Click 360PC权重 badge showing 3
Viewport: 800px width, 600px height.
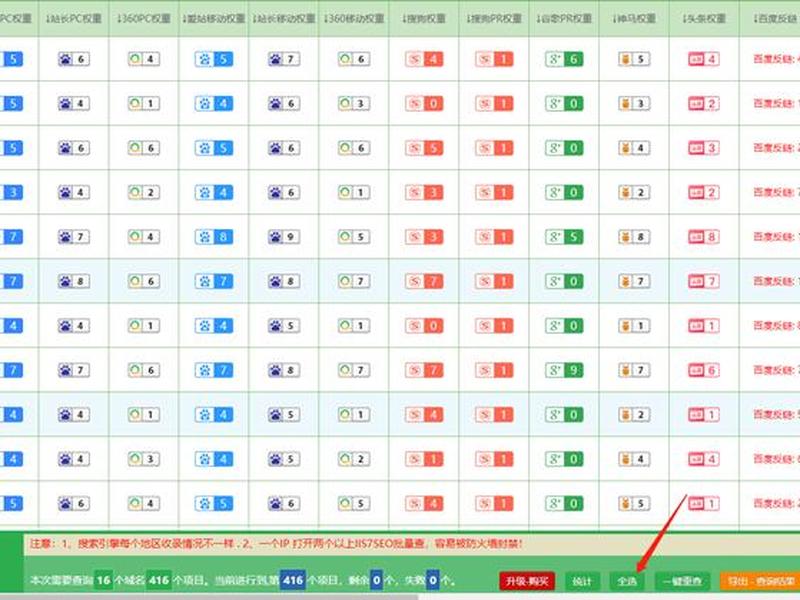(144, 459)
